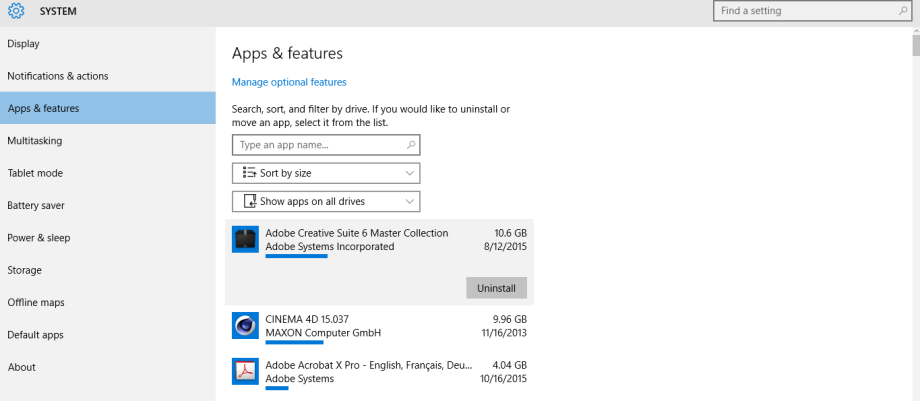Click the vertical scrollbar thumb
This screenshot has width=920, height=401.
point(916,46)
